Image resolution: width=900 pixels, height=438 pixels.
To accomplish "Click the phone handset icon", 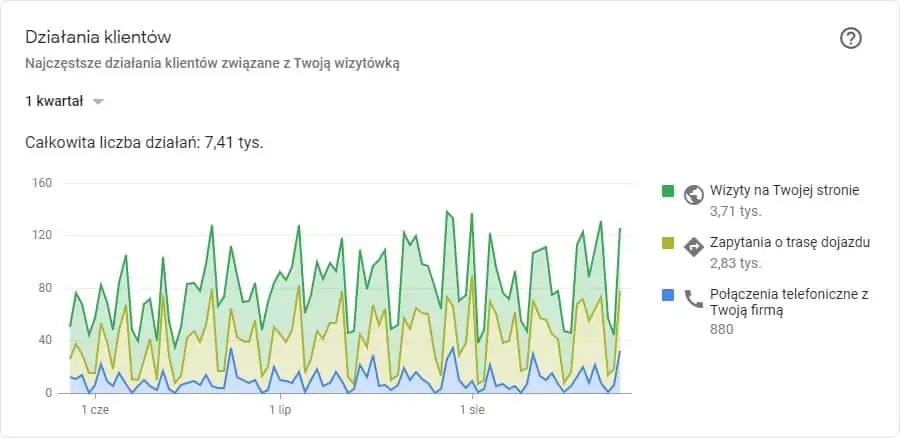I will click(x=693, y=299).
